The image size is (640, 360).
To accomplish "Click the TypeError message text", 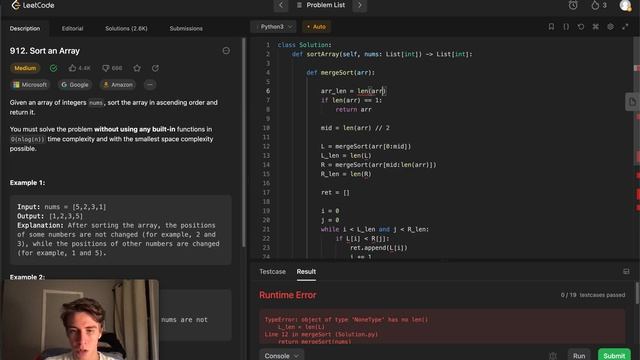I will (346, 320).
